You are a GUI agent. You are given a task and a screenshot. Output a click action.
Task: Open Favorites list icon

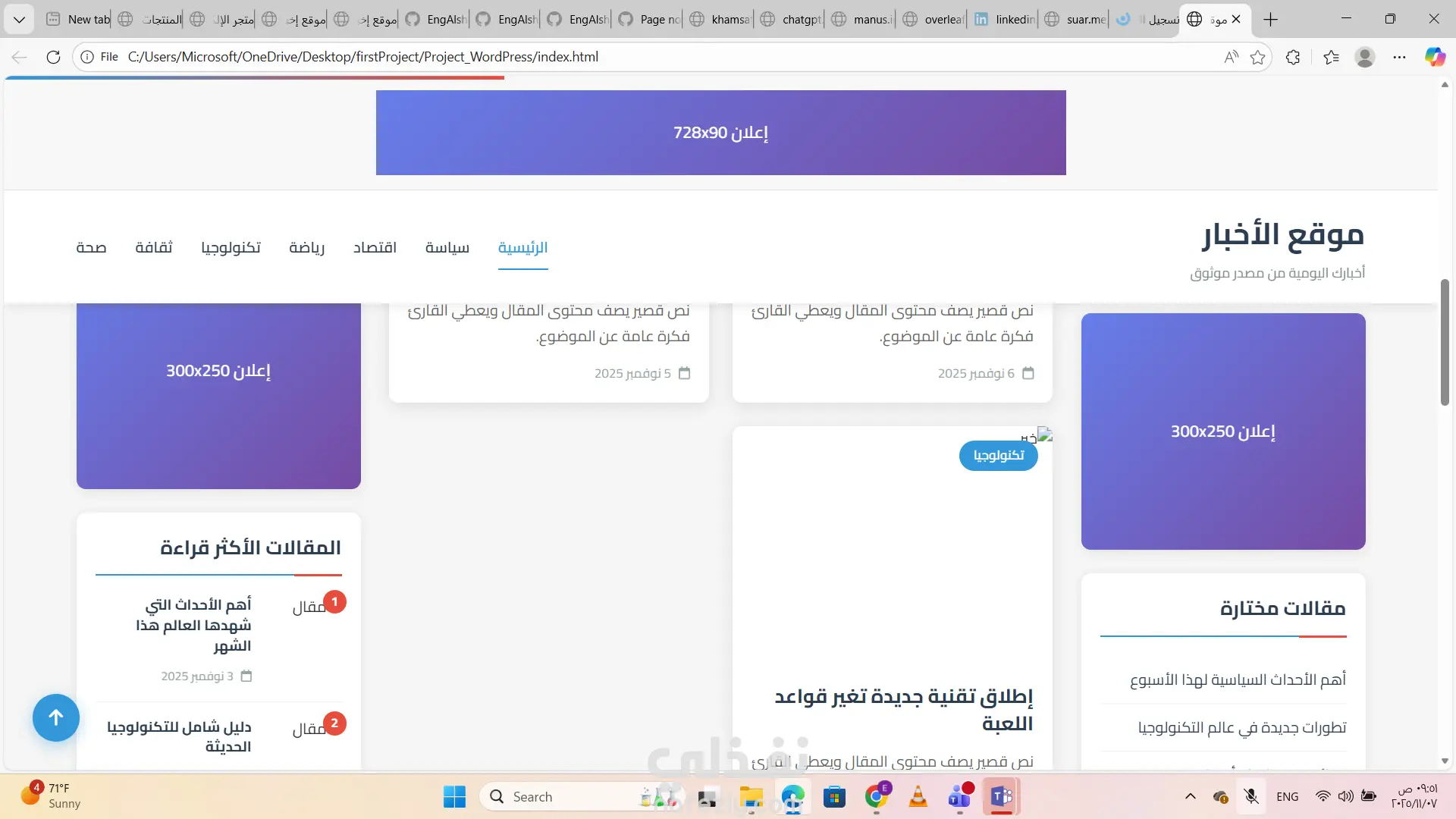1331,57
